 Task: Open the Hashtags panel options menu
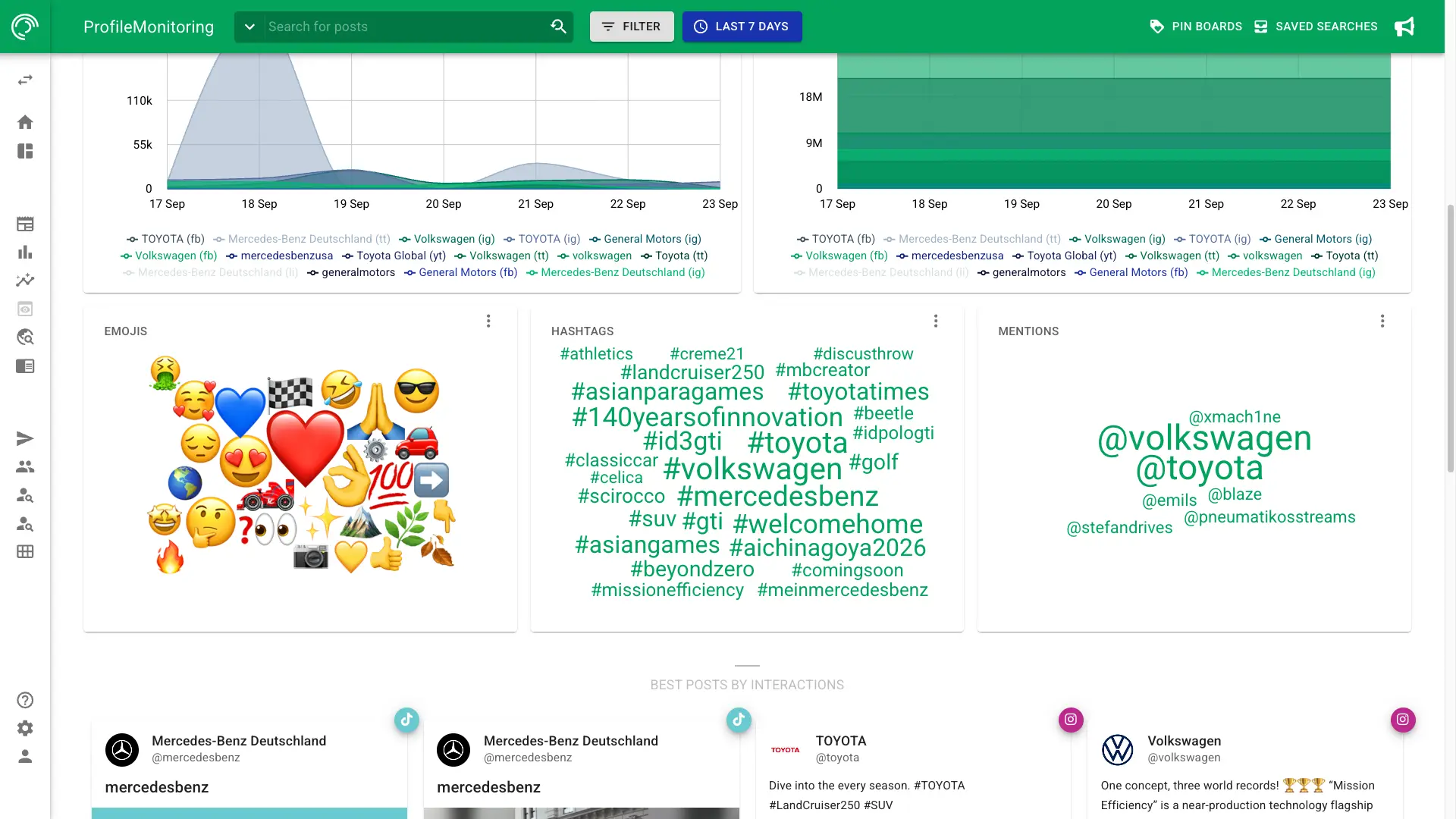click(x=936, y=321)
